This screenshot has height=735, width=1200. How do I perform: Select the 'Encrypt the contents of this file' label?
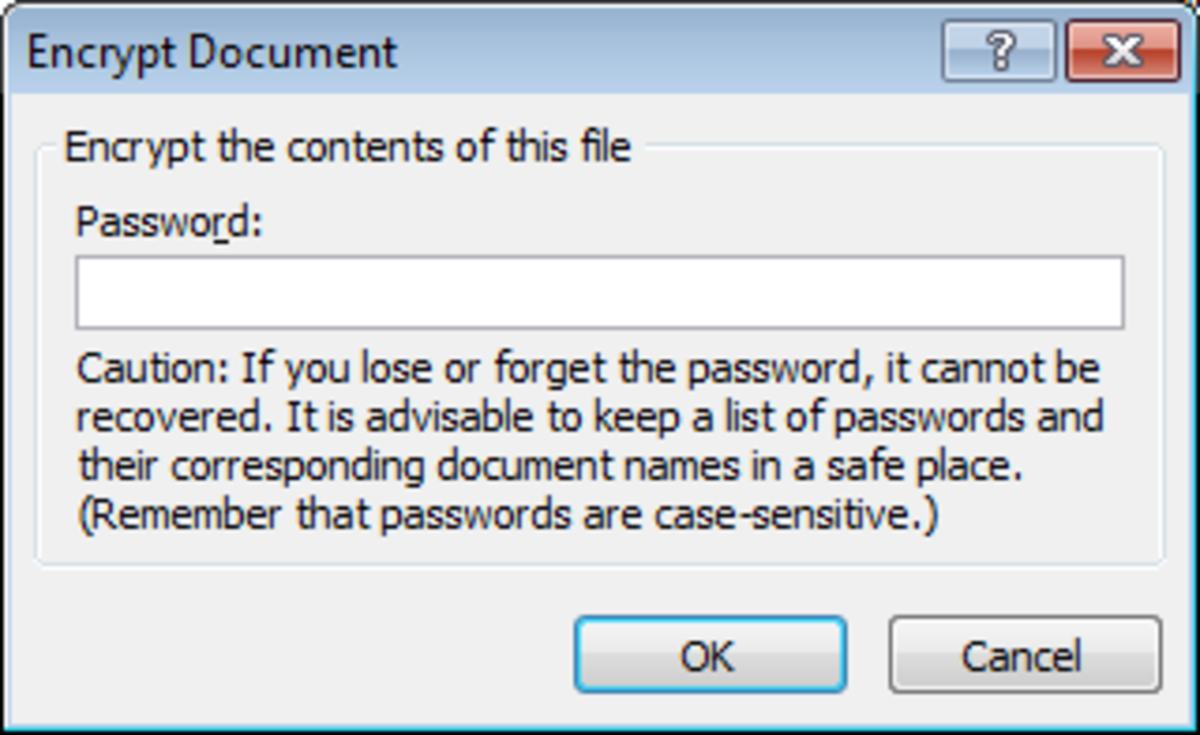[348, 145]
